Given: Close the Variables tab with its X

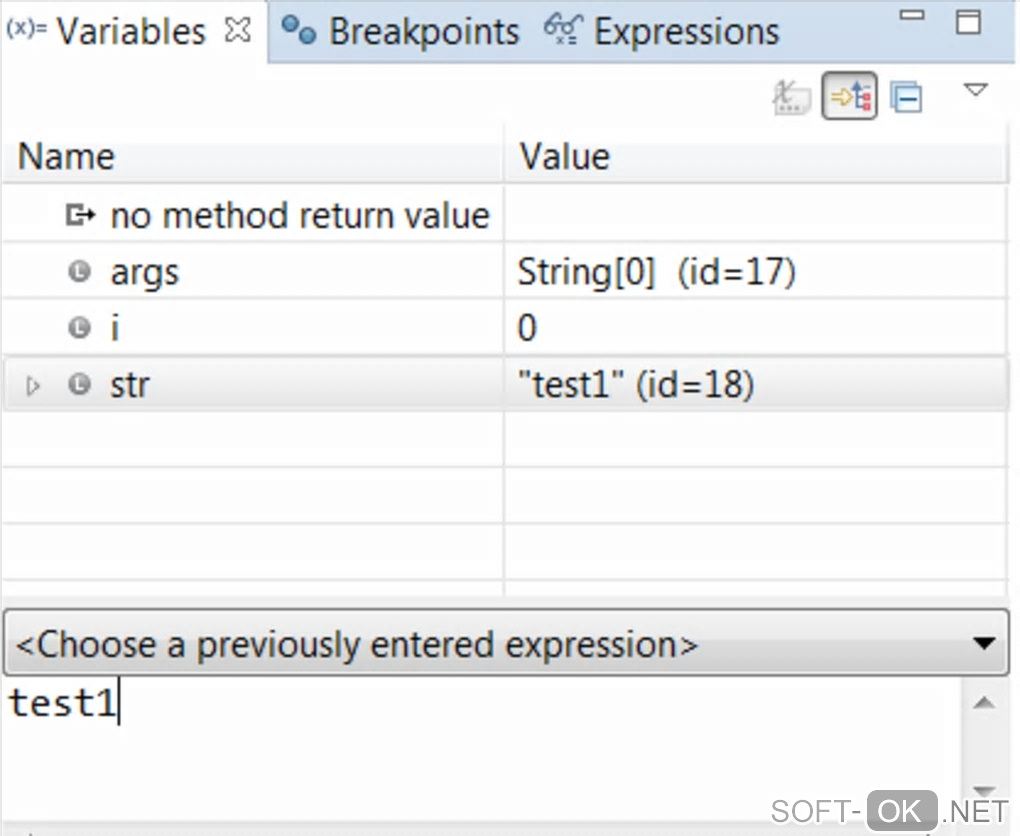Looking at the screenshot, I should point(238,31).
